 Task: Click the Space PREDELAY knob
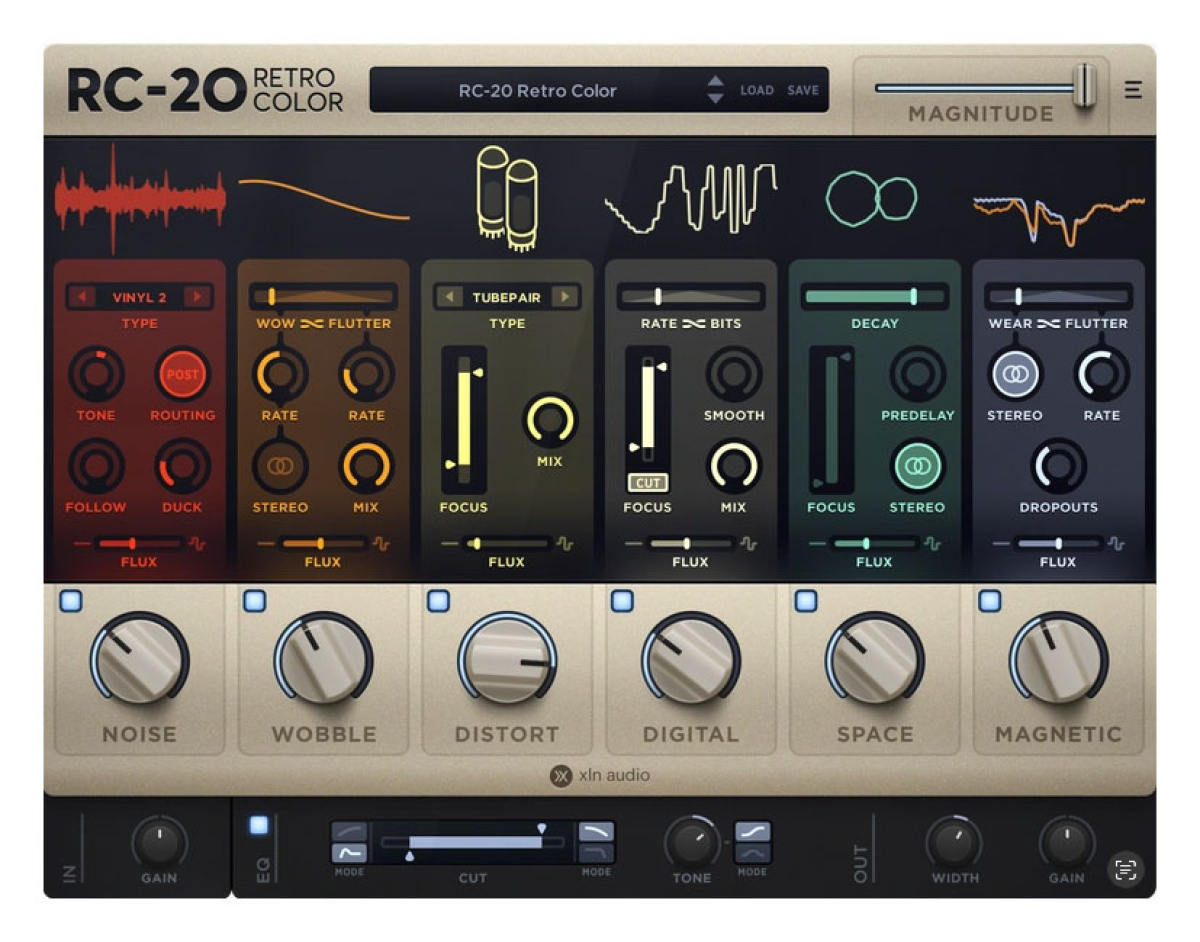(917, 375)
